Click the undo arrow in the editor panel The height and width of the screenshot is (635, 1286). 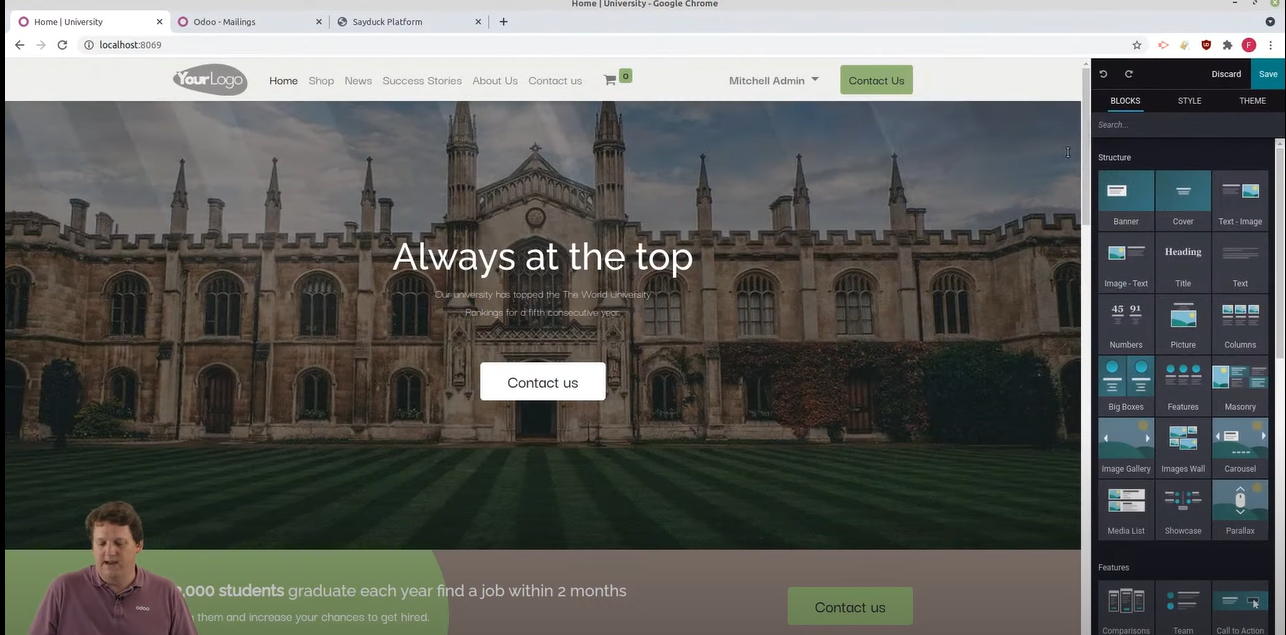pyautogui.click(x=1103, y=74)
